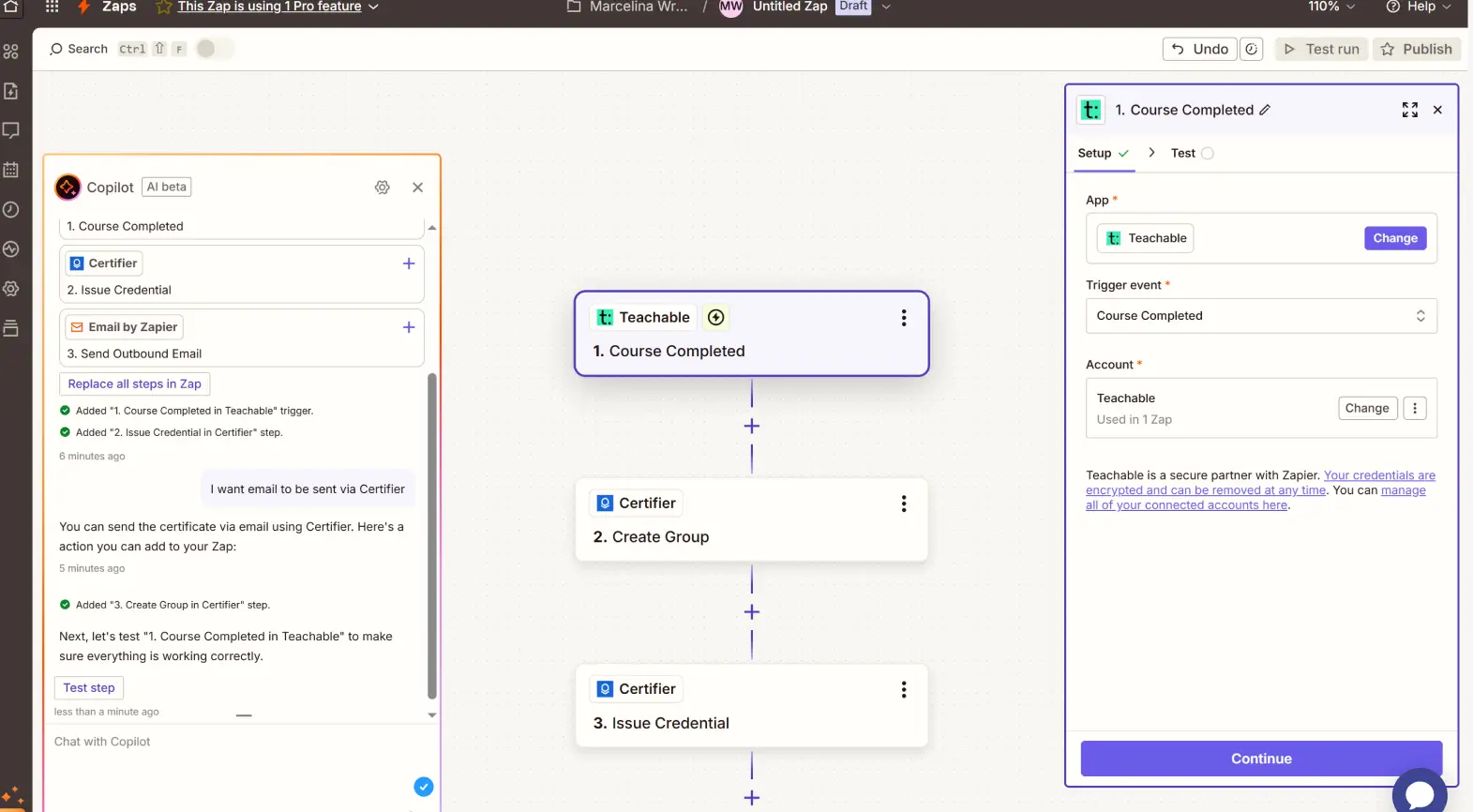Screen dimensions: 1473x812
Task: Click the AI sparkle icon at the bottom-left
Action: click(13, 798)
